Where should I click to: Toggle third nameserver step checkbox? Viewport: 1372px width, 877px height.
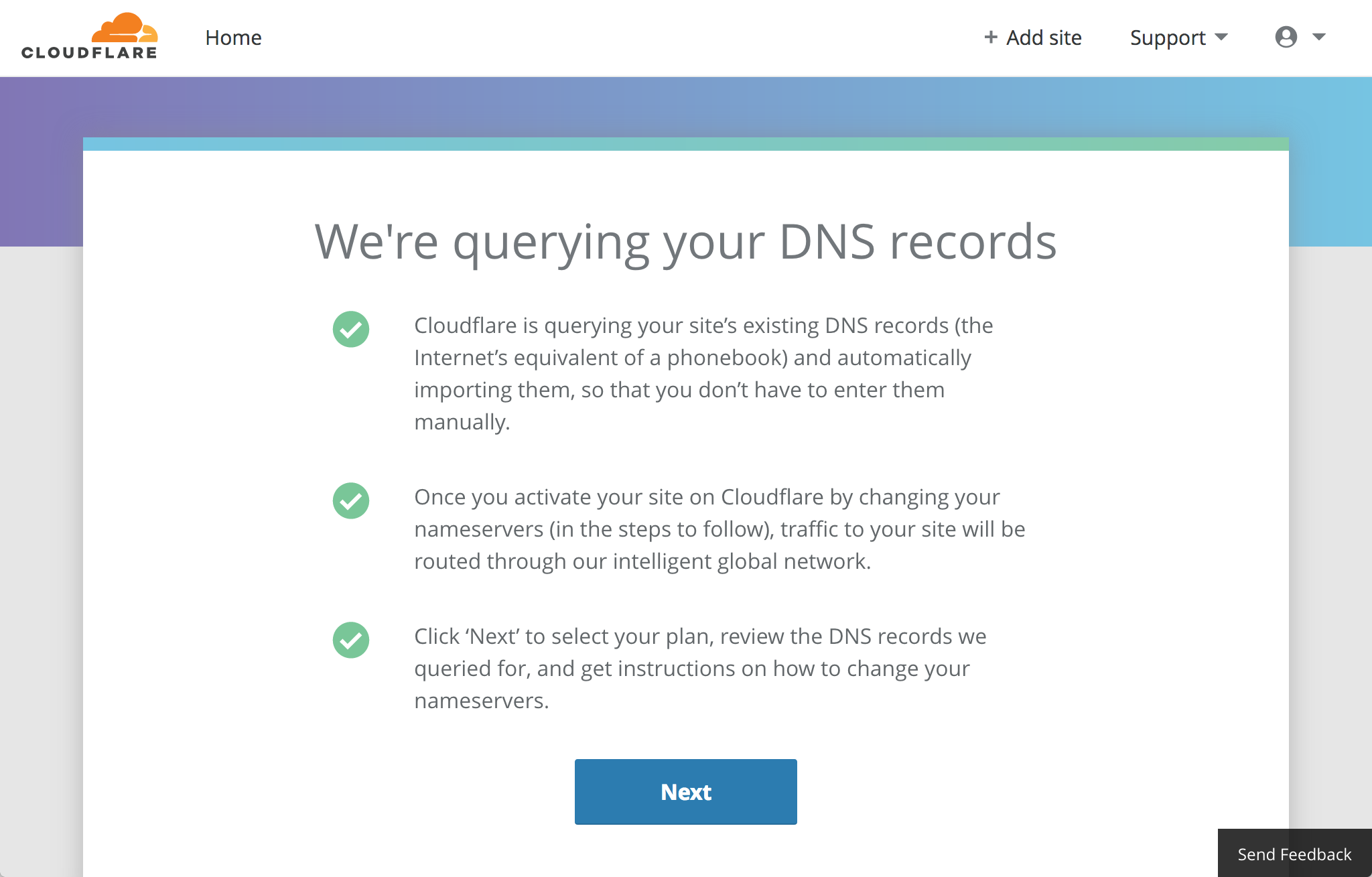pyautogui.click(x=351, y=638)
